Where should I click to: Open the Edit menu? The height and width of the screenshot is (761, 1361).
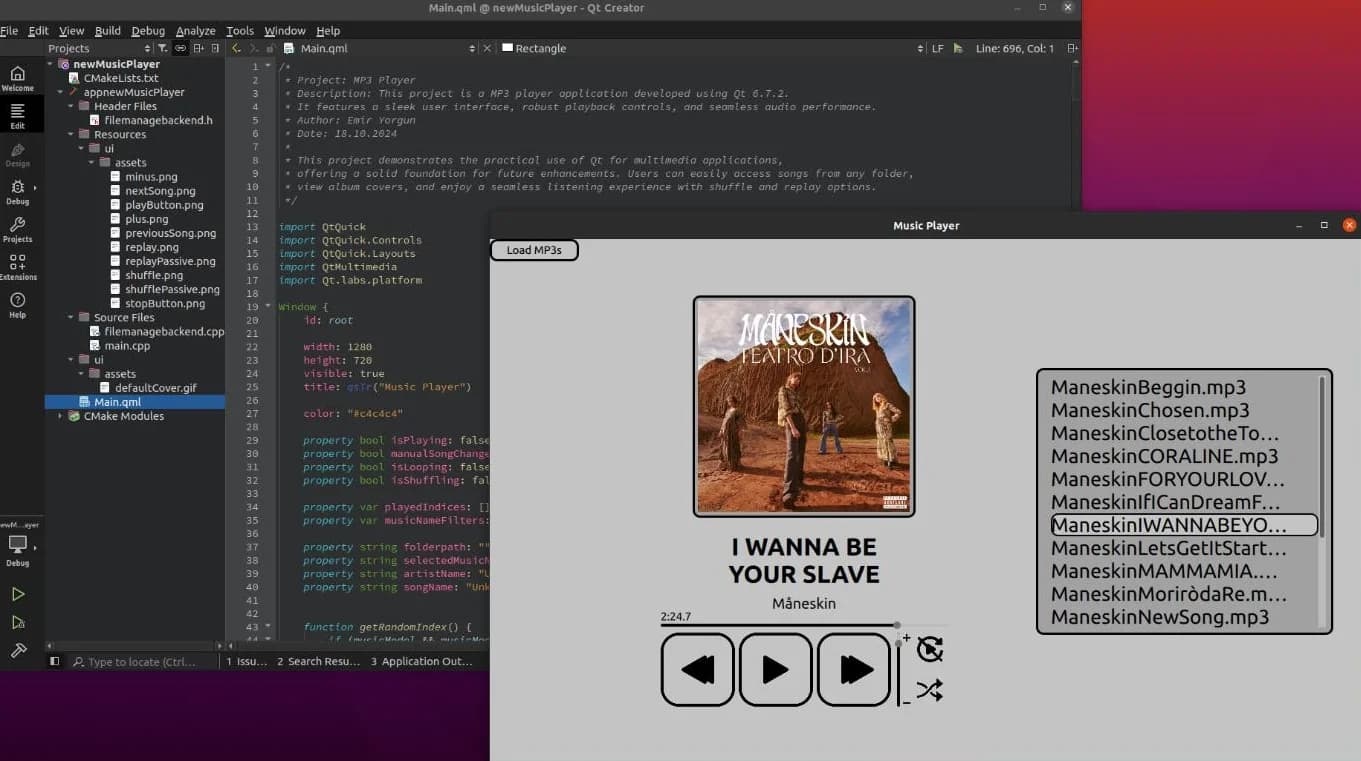(38, 31)
